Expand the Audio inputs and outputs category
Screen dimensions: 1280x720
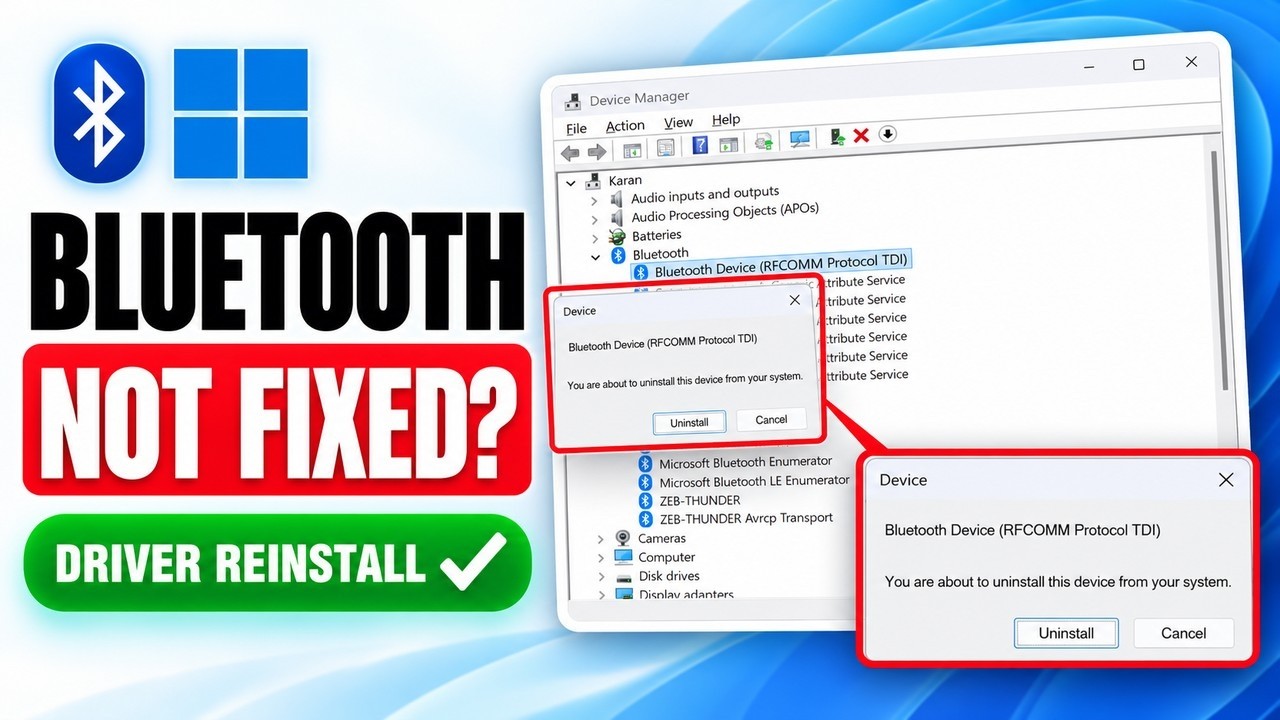point(594,201)
